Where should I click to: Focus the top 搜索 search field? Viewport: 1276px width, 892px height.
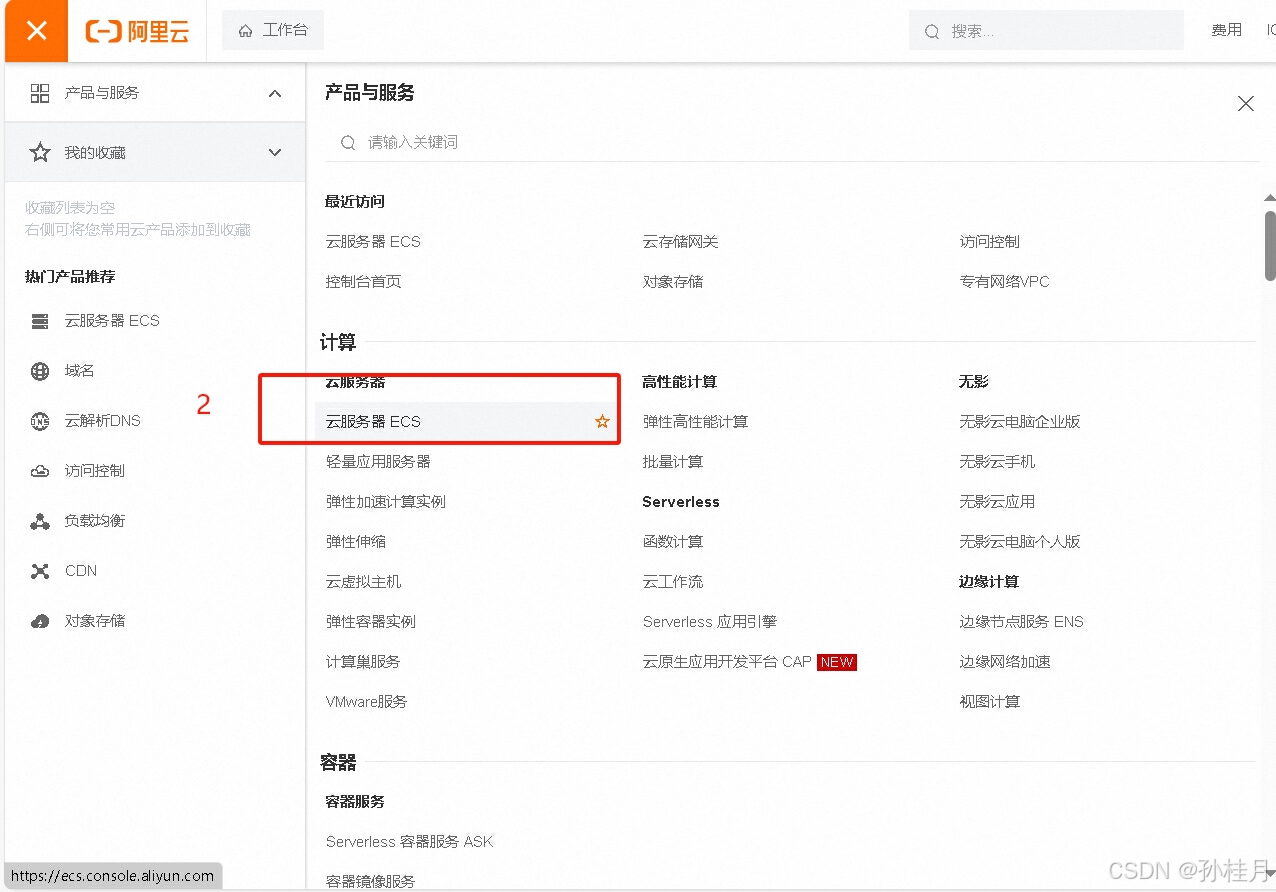tap(1046, 31)
